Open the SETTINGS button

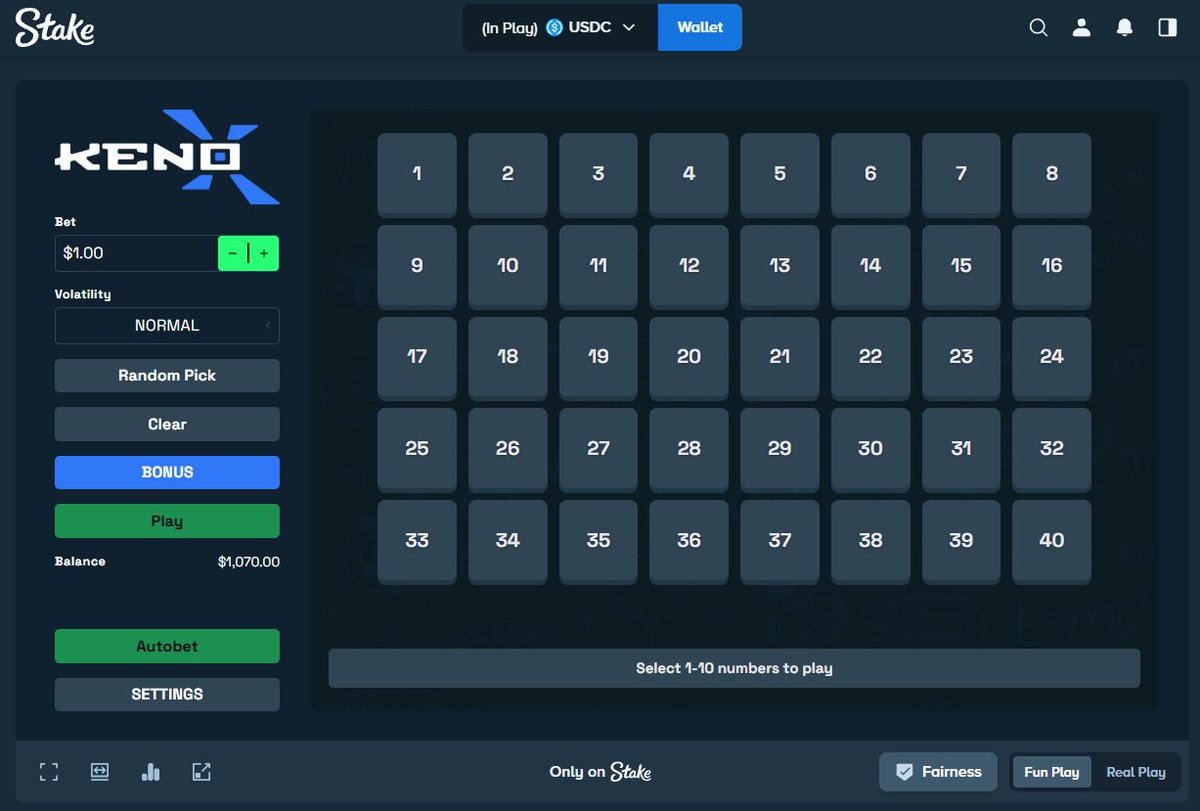click(167, 694)
